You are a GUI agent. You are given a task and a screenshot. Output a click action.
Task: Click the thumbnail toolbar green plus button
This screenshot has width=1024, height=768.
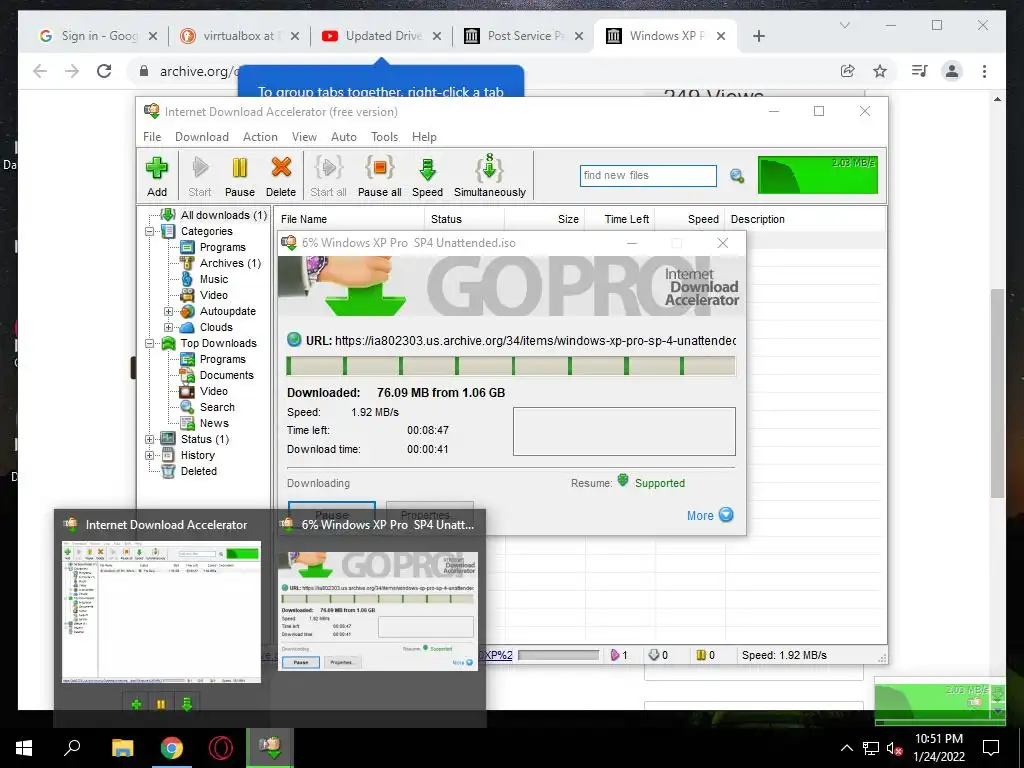click(136, 704)
